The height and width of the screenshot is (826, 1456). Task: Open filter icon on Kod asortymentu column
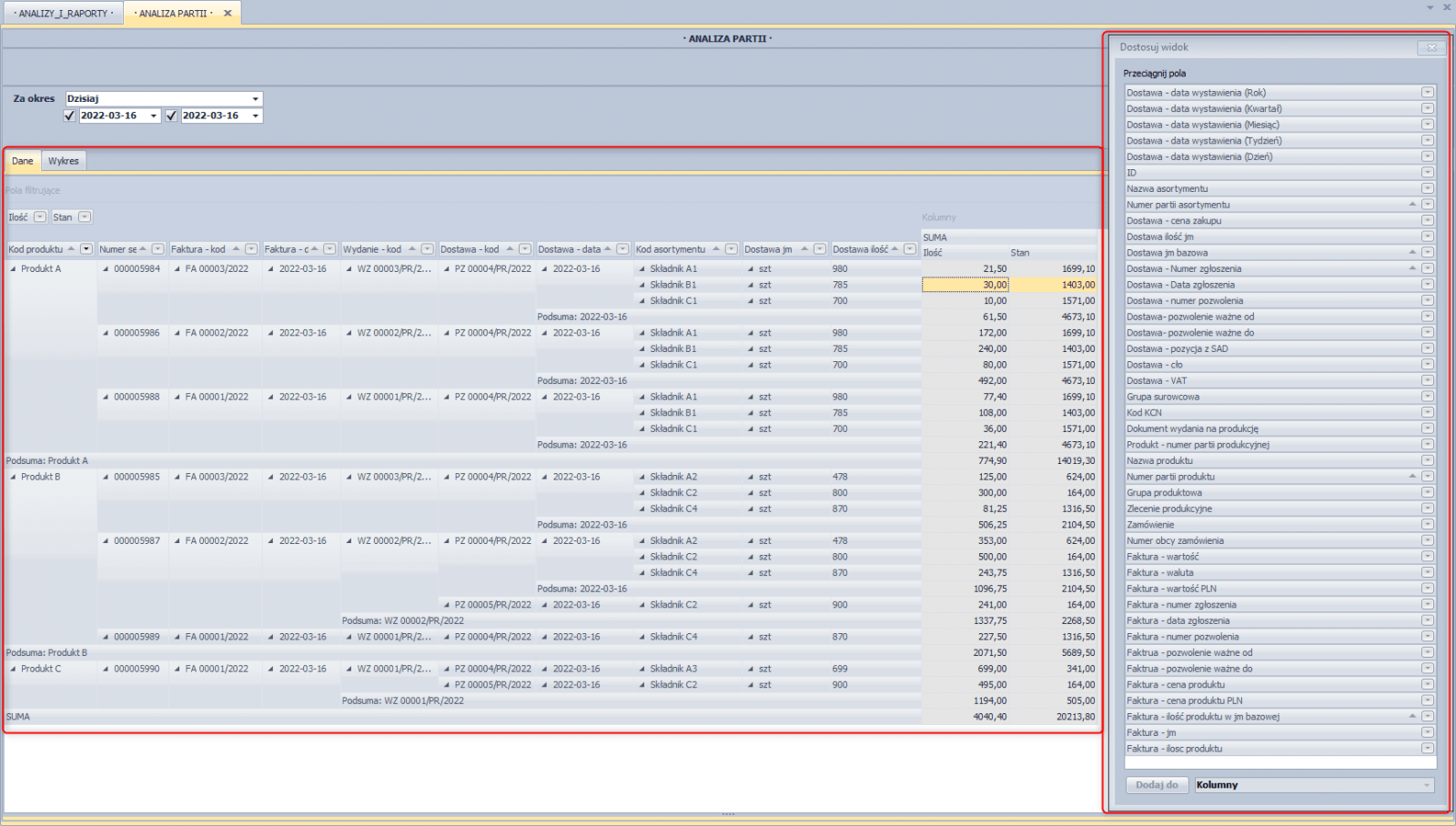click(x=731, y=249)
